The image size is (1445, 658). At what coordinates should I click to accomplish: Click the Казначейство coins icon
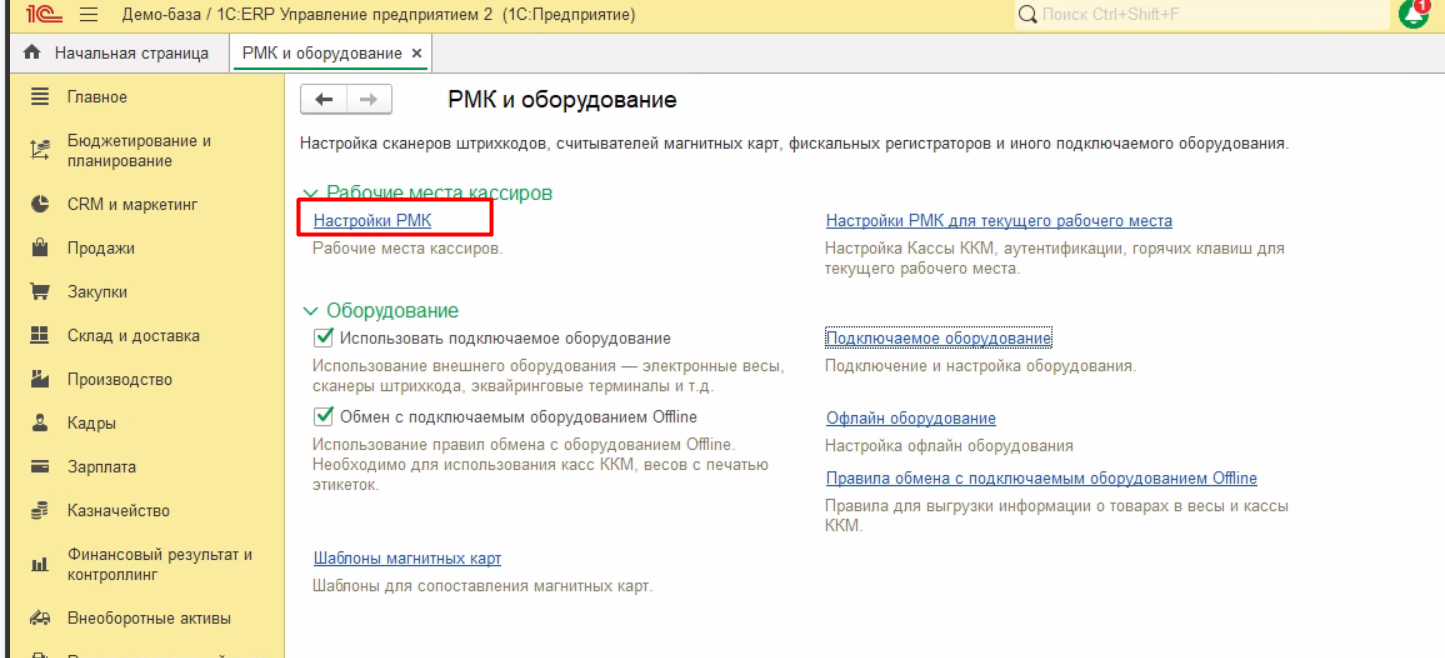pos(40,511)
